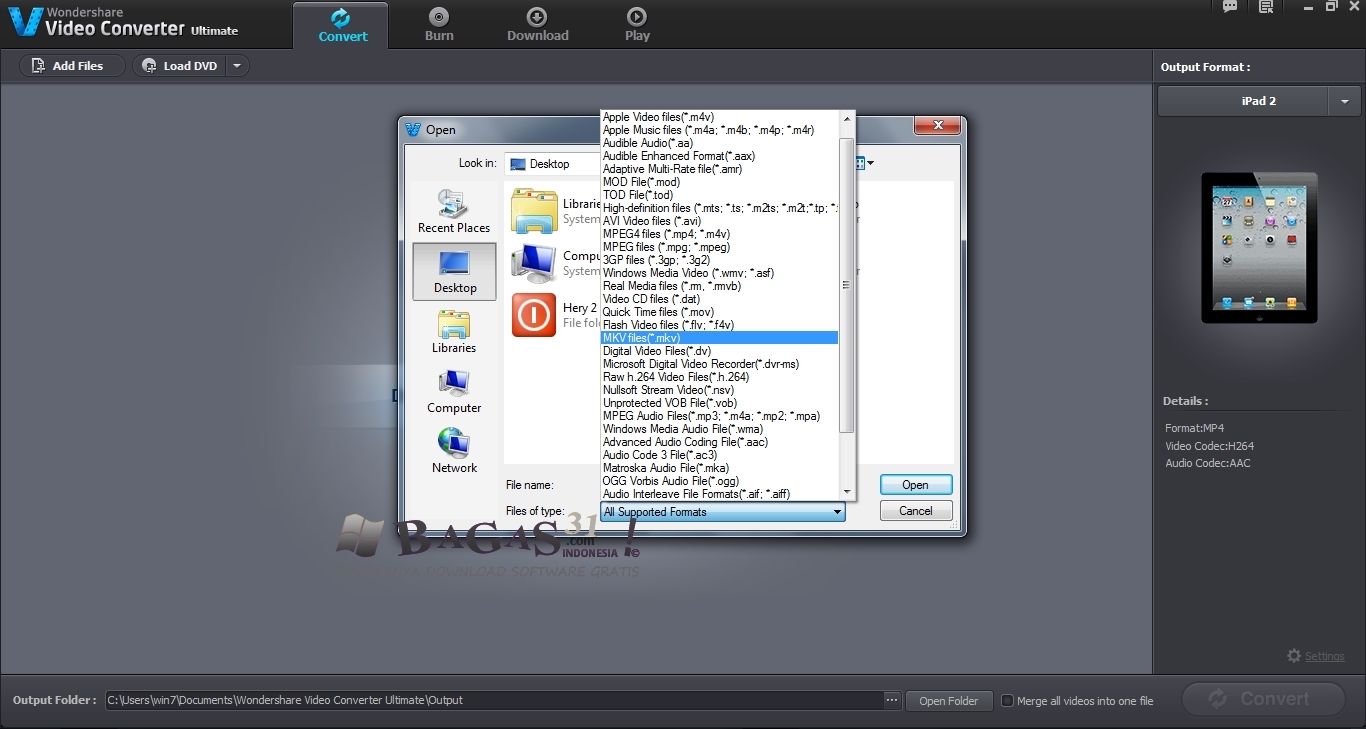Choose Real Media files filter
This screenshot has width=1366, height=729.
pyautogui.click(x=719, y=286)
